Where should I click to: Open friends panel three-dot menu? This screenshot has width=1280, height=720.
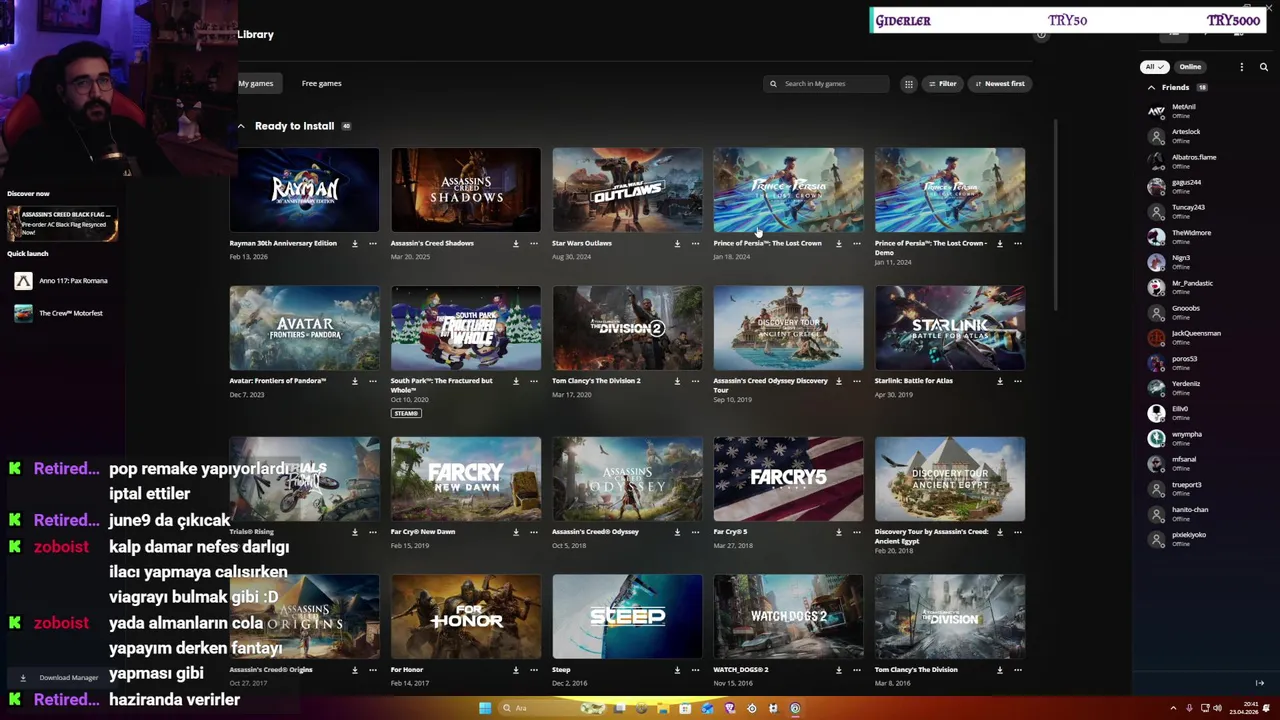pyautogui.click(x=1242, y=67)
